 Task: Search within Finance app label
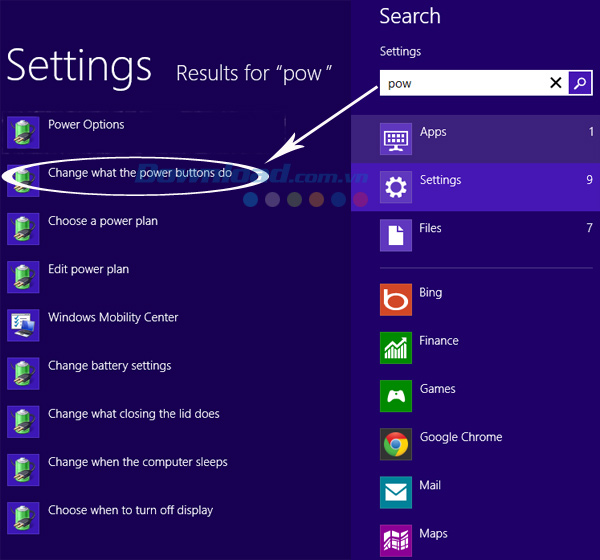click(x=439, y=341)
